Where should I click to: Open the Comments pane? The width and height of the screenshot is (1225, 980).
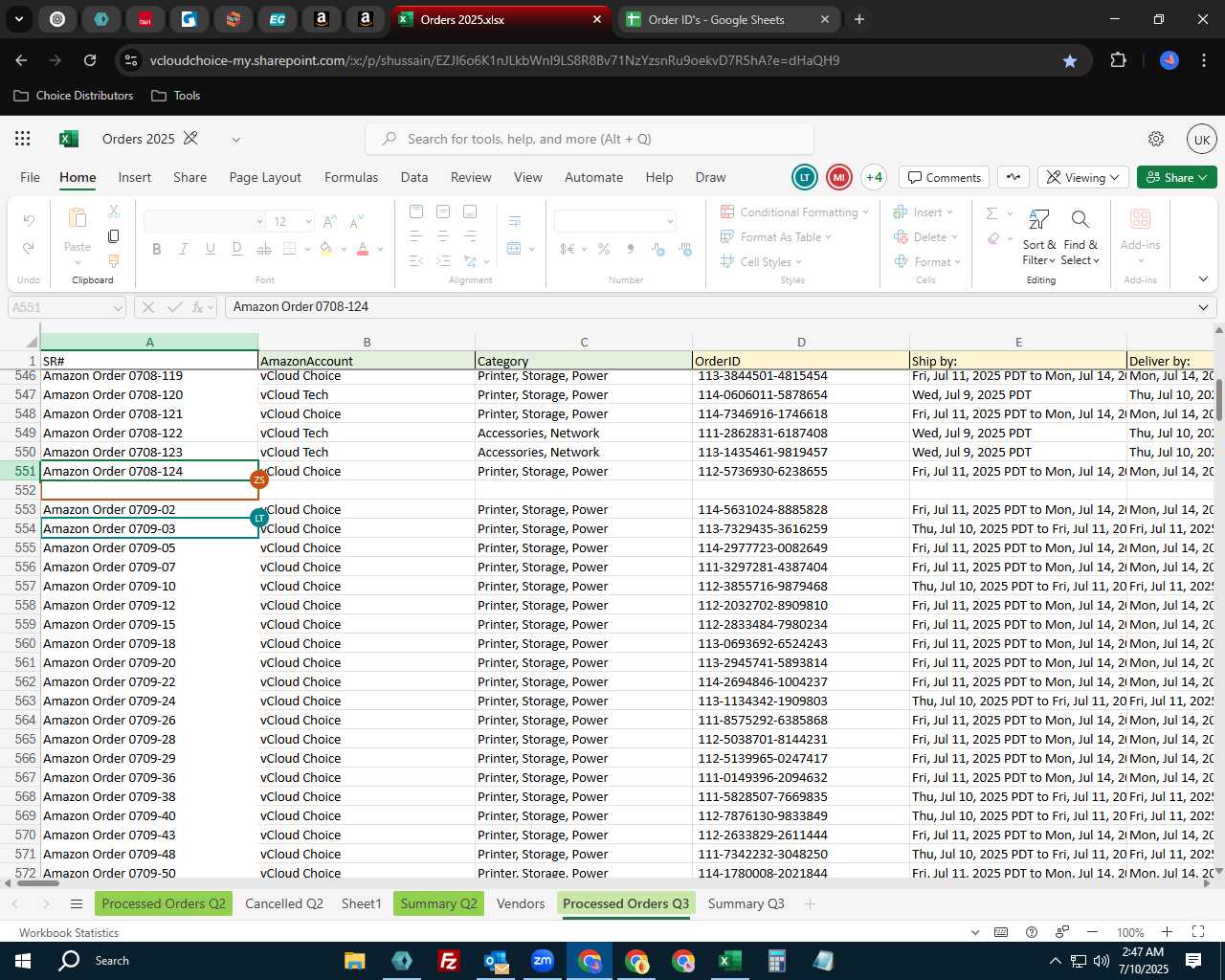click(944, 177)
